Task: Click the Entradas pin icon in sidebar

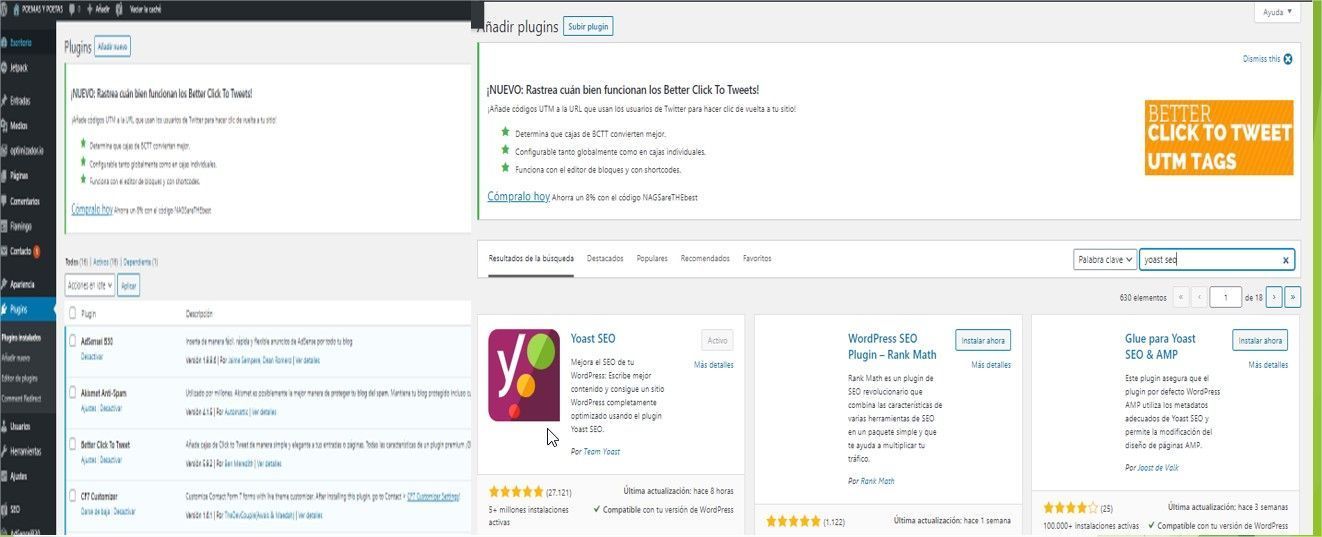Action: [5, 101]
